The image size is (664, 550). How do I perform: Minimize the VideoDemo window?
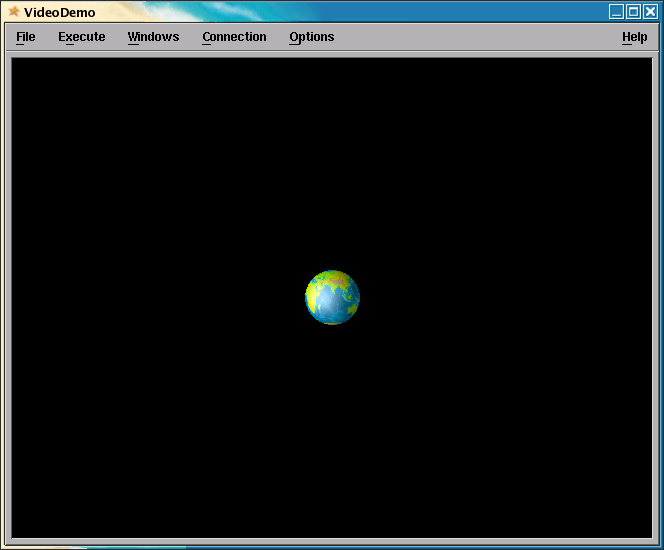[x=616, y=12]
